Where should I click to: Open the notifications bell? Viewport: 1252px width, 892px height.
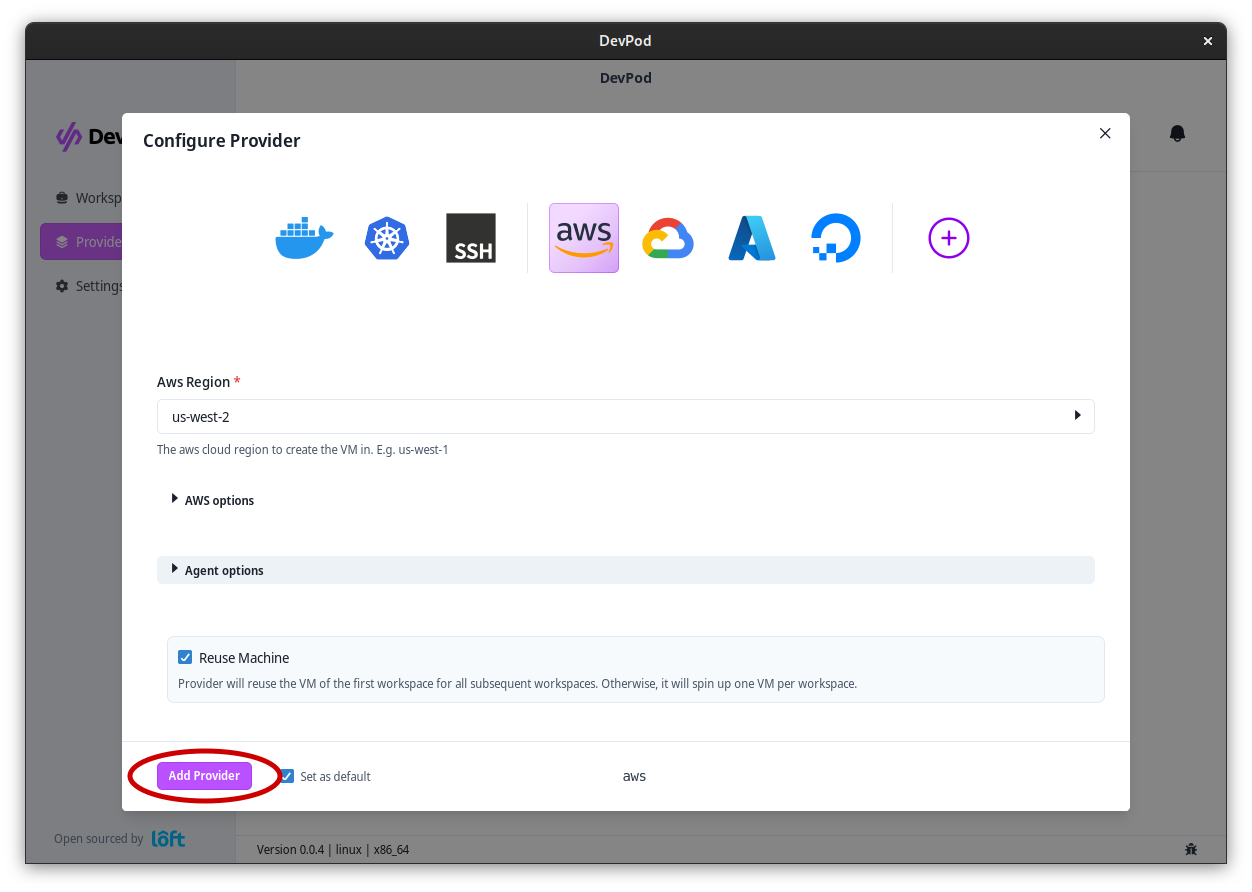1177,133
